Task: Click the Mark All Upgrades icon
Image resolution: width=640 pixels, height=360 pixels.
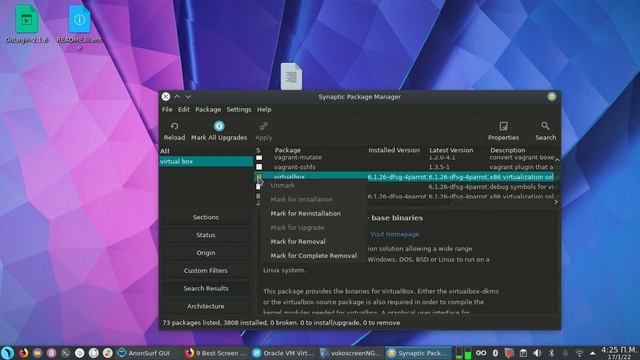Action: click(219, 126)
